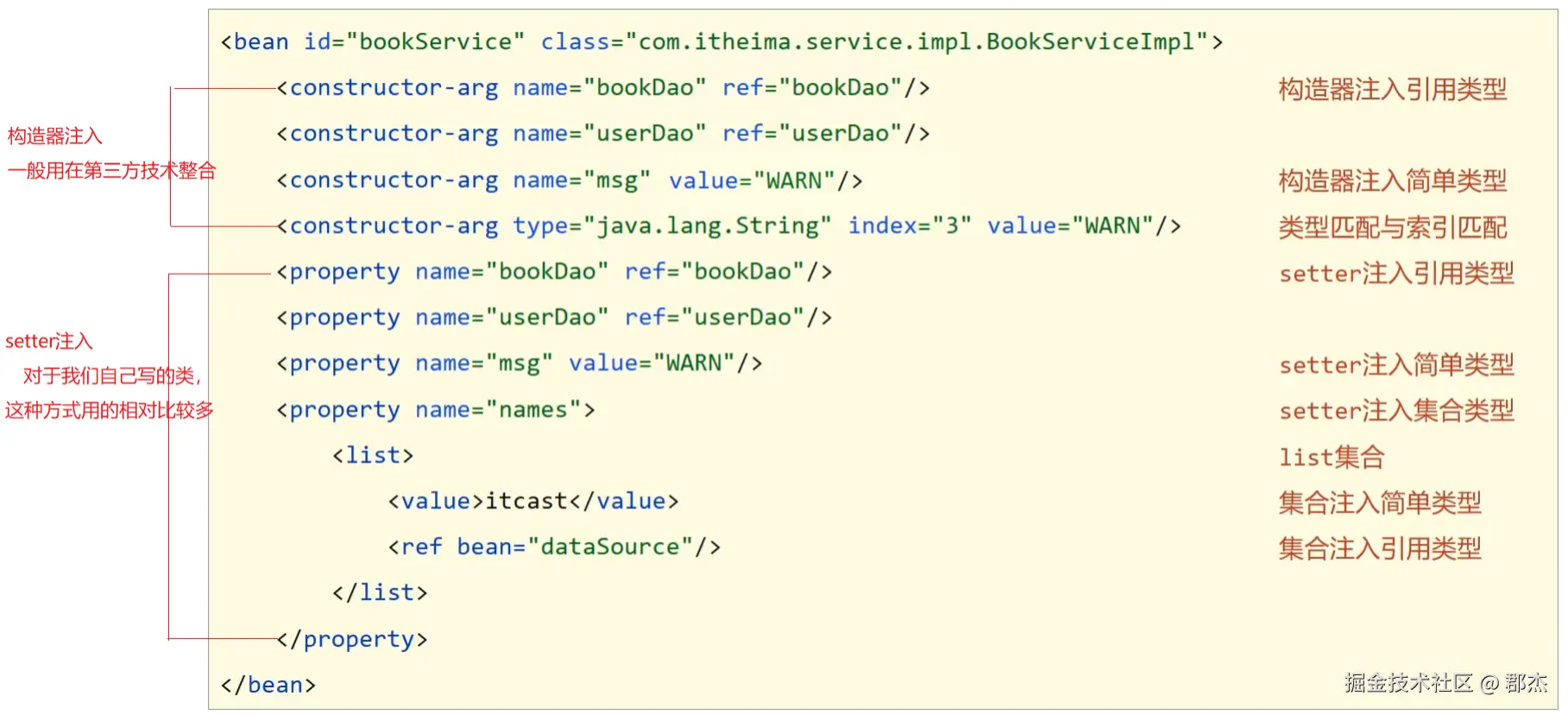Image resolution: width=1568 pixels, height=715 pixels.
Task: Select property name="userDao" line
Action: pyautogui.click(x=554, y=317)
